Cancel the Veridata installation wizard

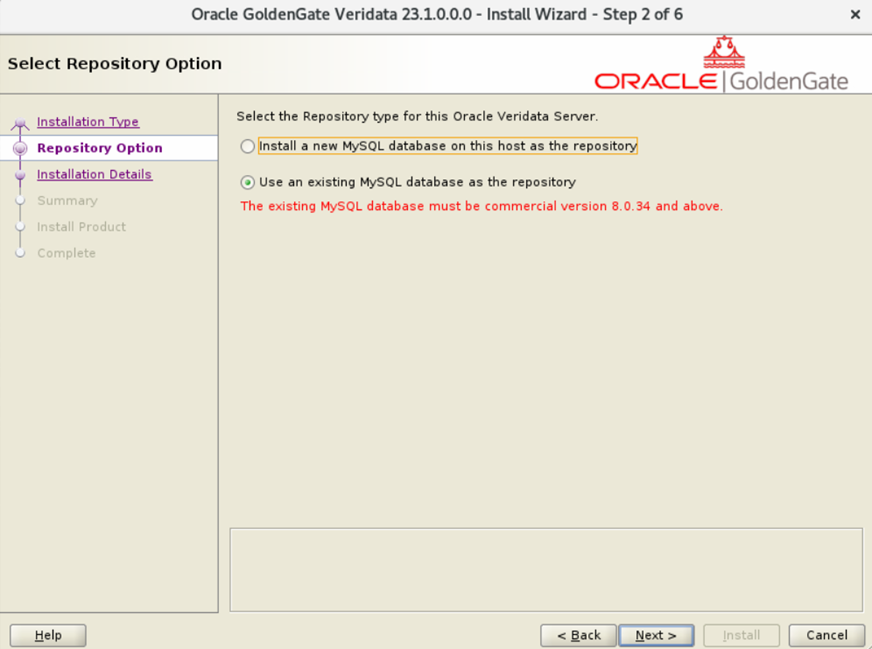click(826, 635)
